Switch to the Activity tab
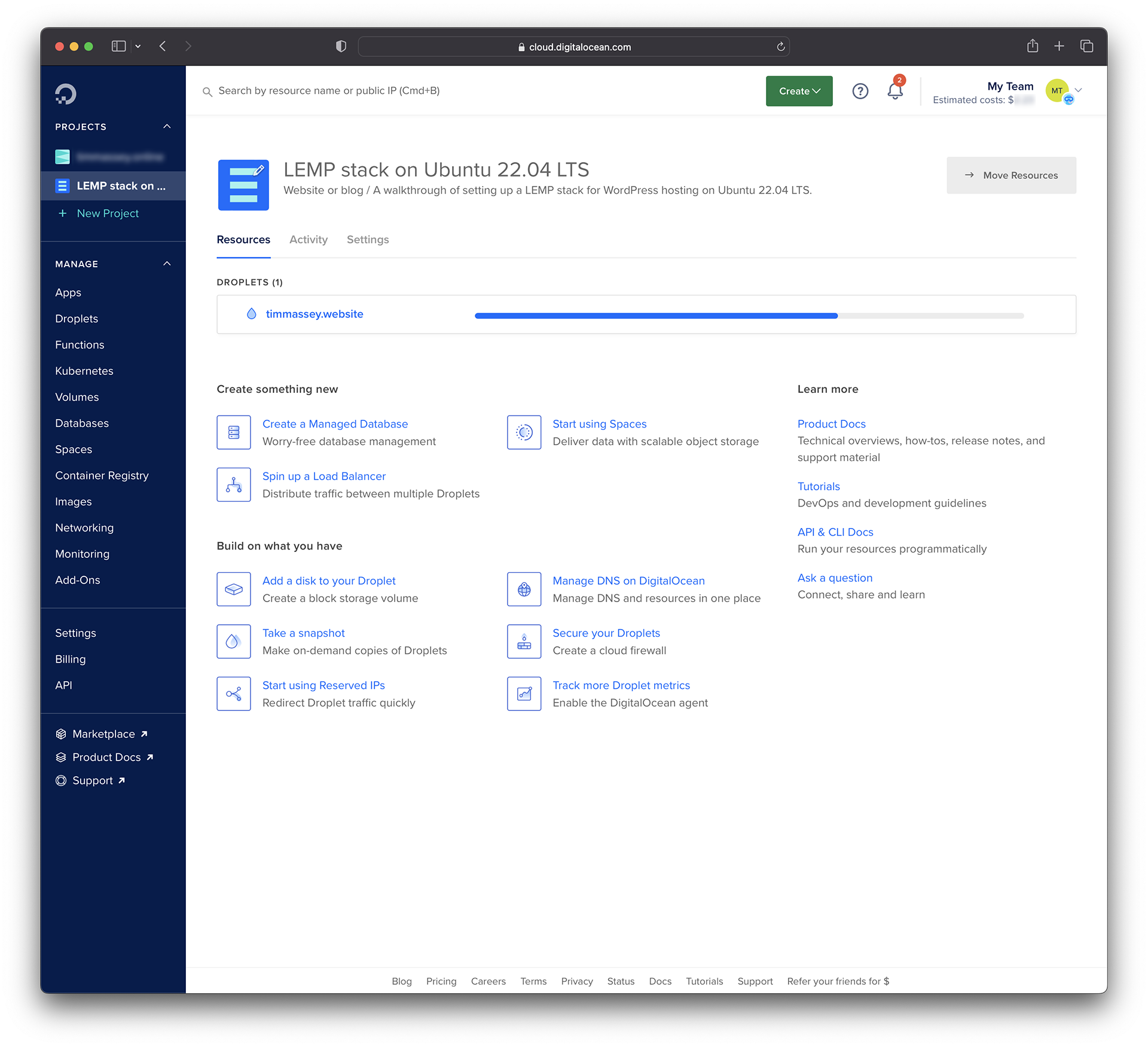 tap(309, 240)
